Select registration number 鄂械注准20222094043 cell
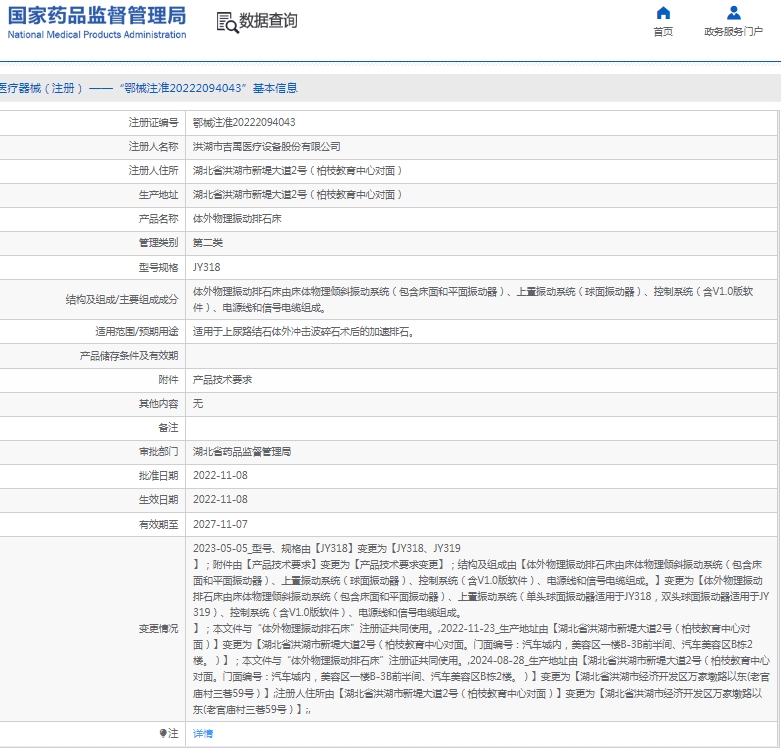Screen dimensions: 781x751 pyautogui.click(x=244, y=123)
